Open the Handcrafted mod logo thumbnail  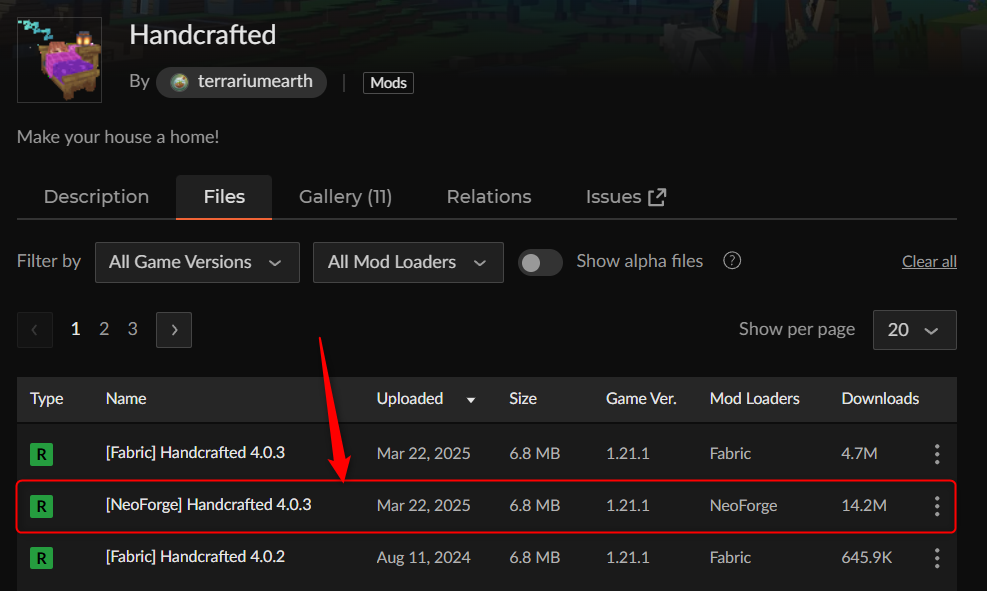[x=59, y=60]
